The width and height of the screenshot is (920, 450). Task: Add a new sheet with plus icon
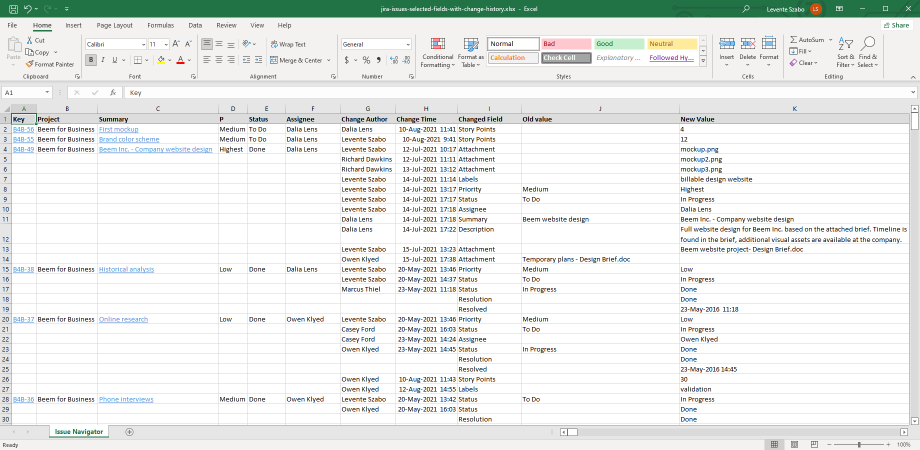[129, 431]
